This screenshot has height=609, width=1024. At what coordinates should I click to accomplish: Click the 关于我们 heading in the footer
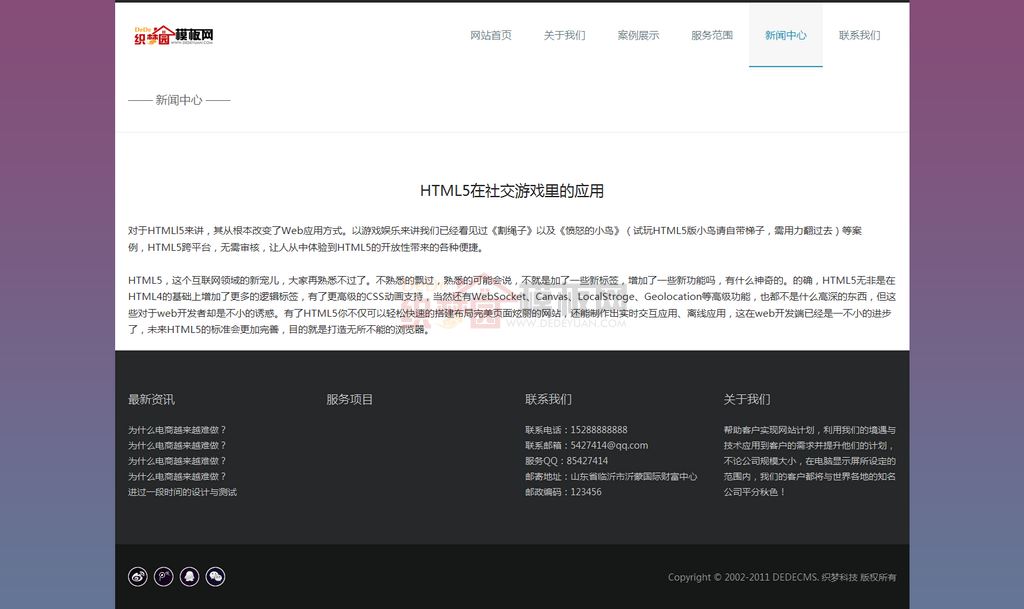(x=747, y=399)
